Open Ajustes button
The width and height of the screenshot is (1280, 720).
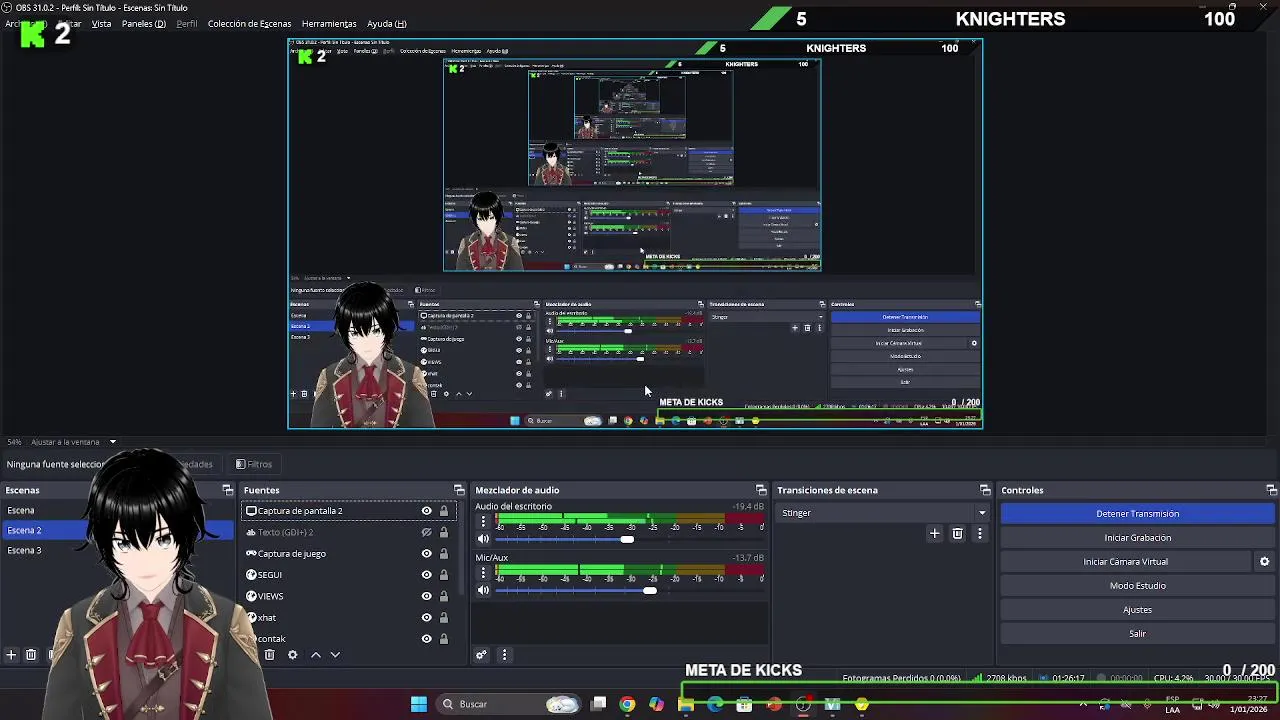[x=1137, y=610]
